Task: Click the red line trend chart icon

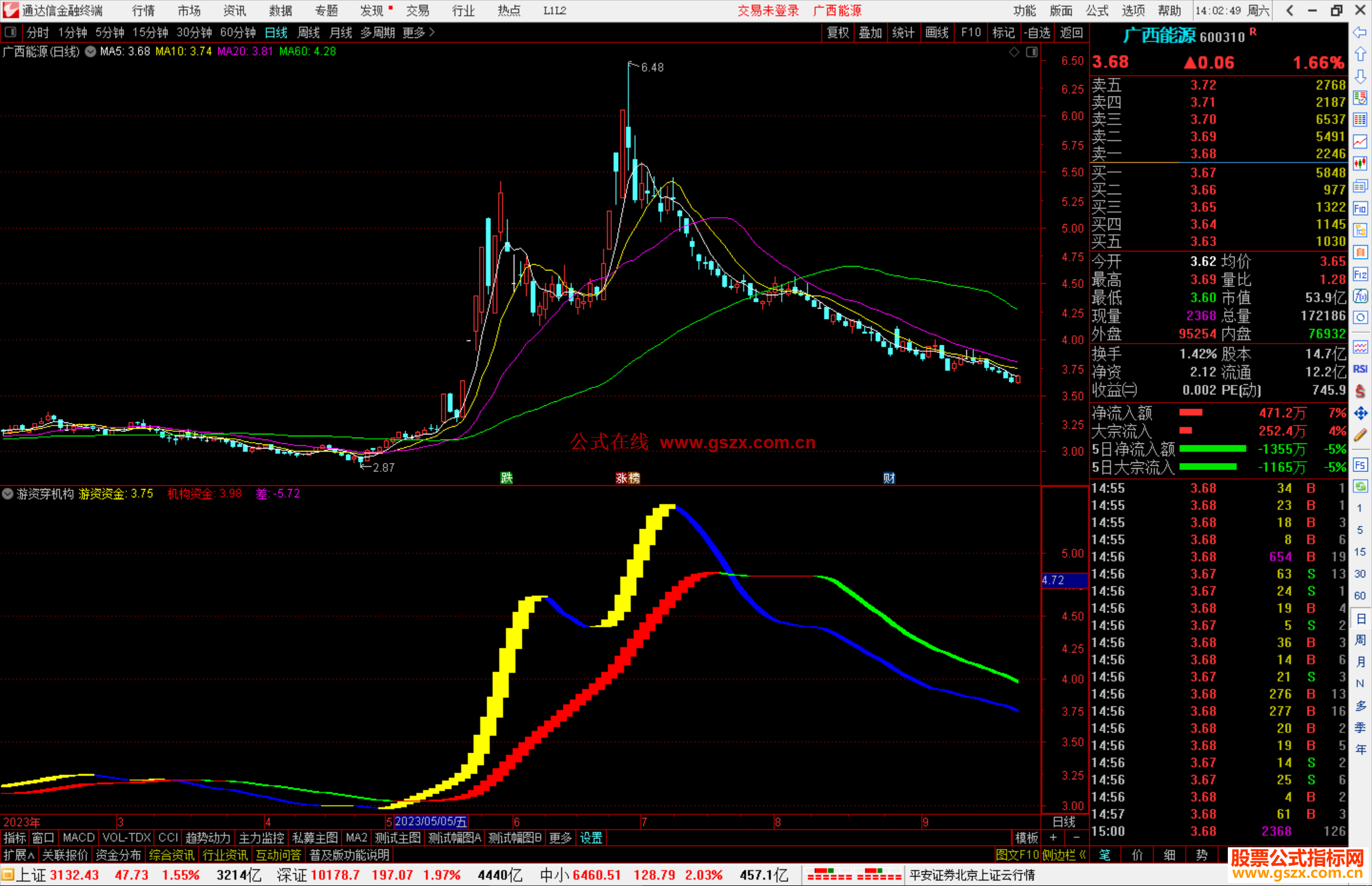Action: pos(1360,142)
